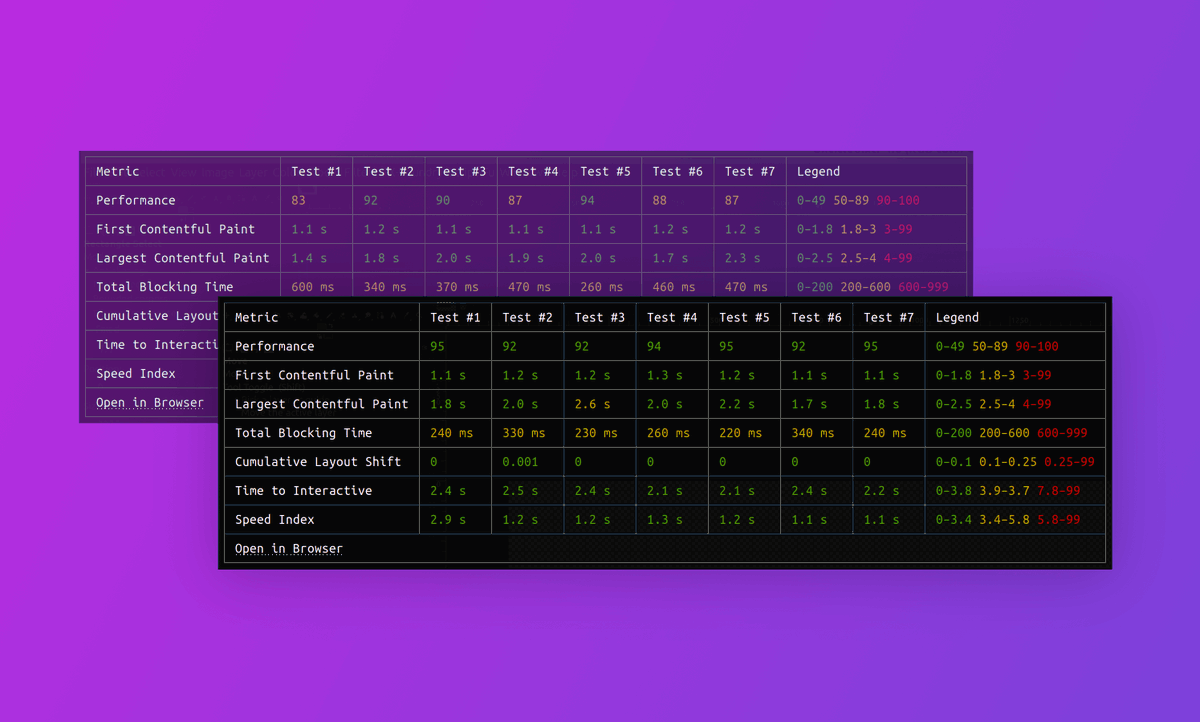Select the front table's Time to Interactive label
This screenshot has height=722, width=1200.
click(304, 491)
